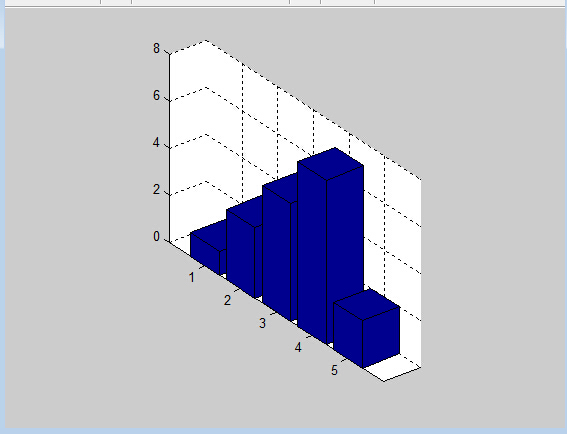Click the top face of bar 4
The image size is (567, 434).
pos(331,163)
